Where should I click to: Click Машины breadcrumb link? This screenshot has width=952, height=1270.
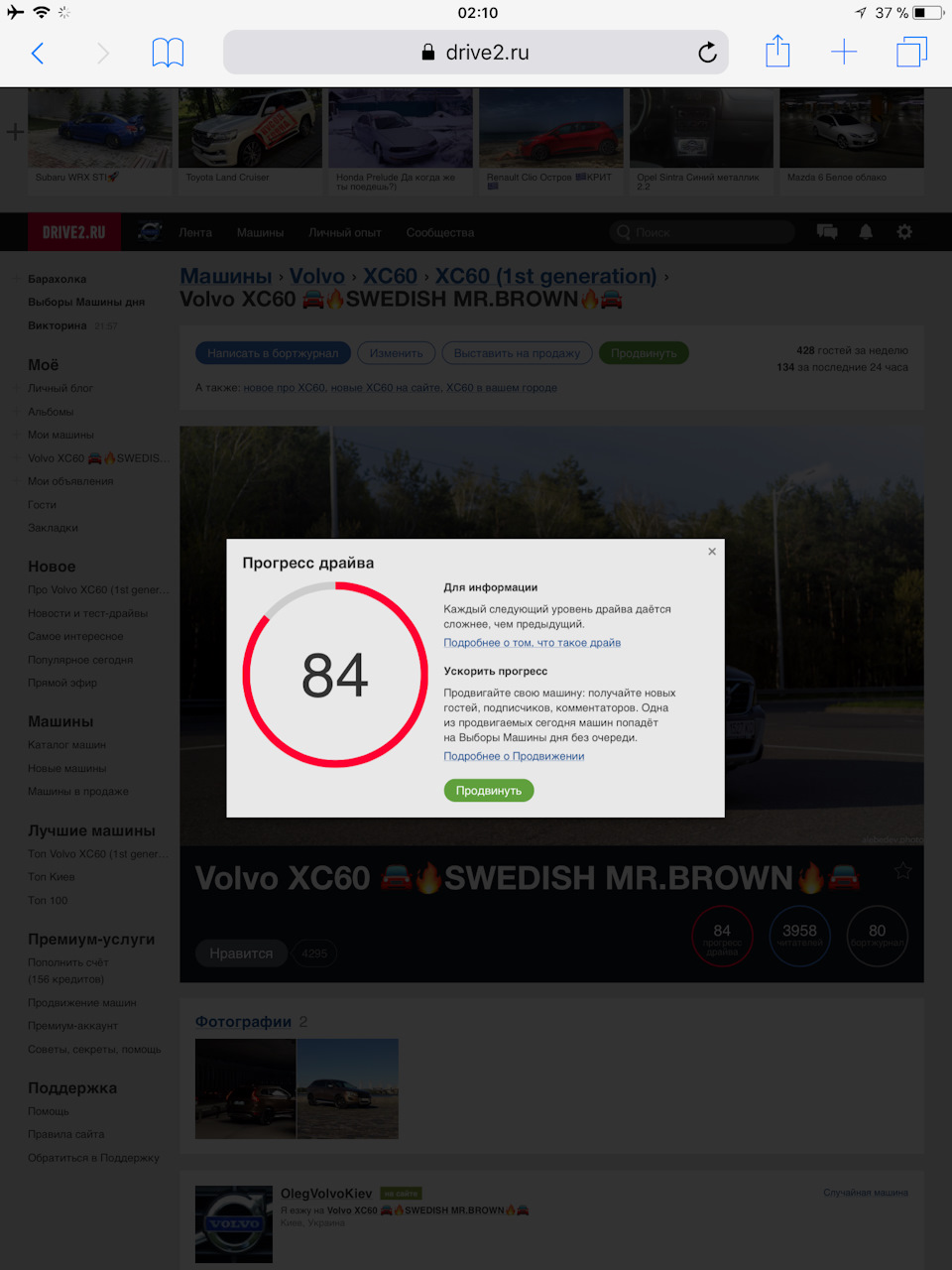226,276
